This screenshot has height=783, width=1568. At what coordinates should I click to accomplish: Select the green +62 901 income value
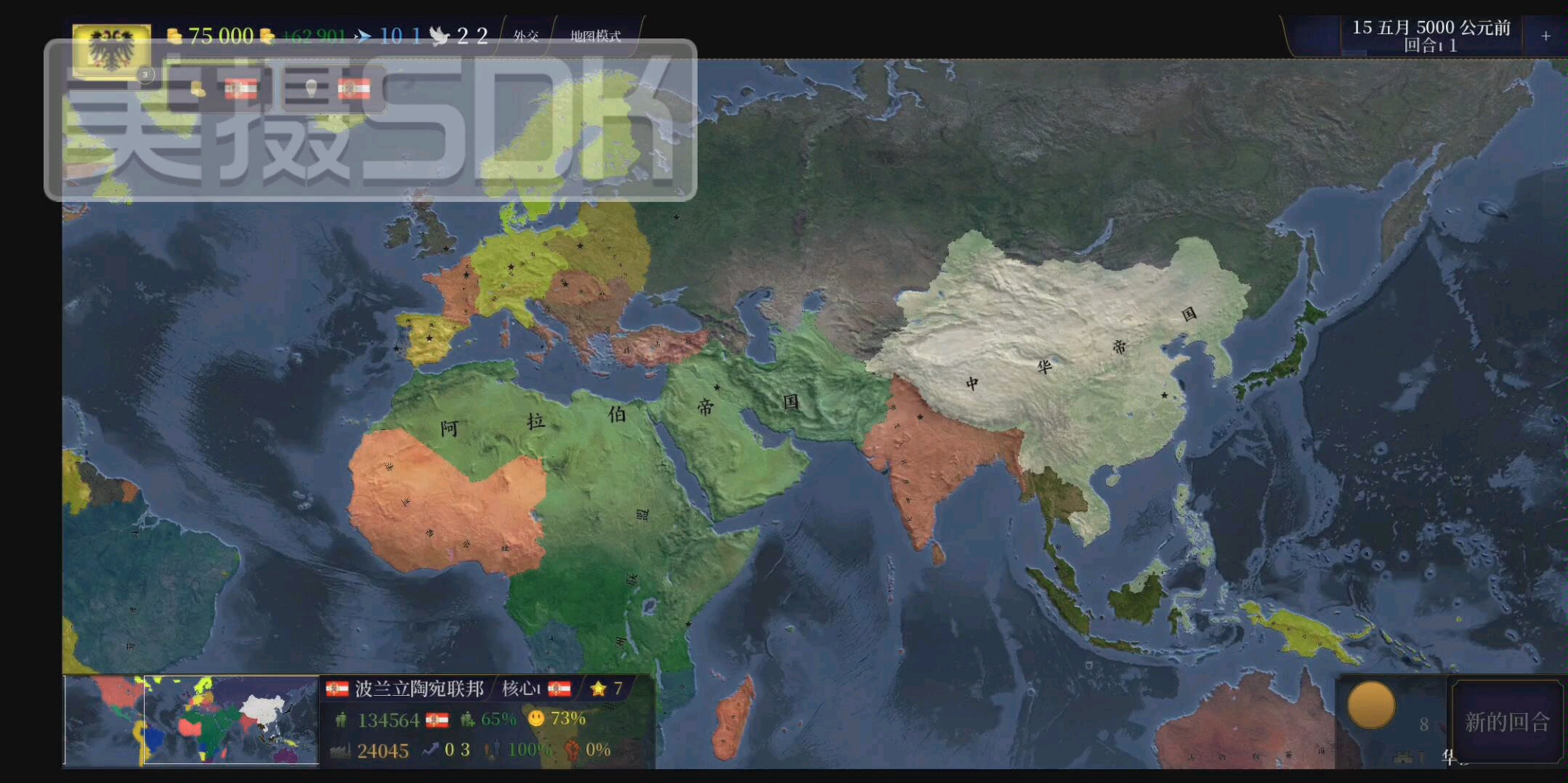tap(315, 36)
